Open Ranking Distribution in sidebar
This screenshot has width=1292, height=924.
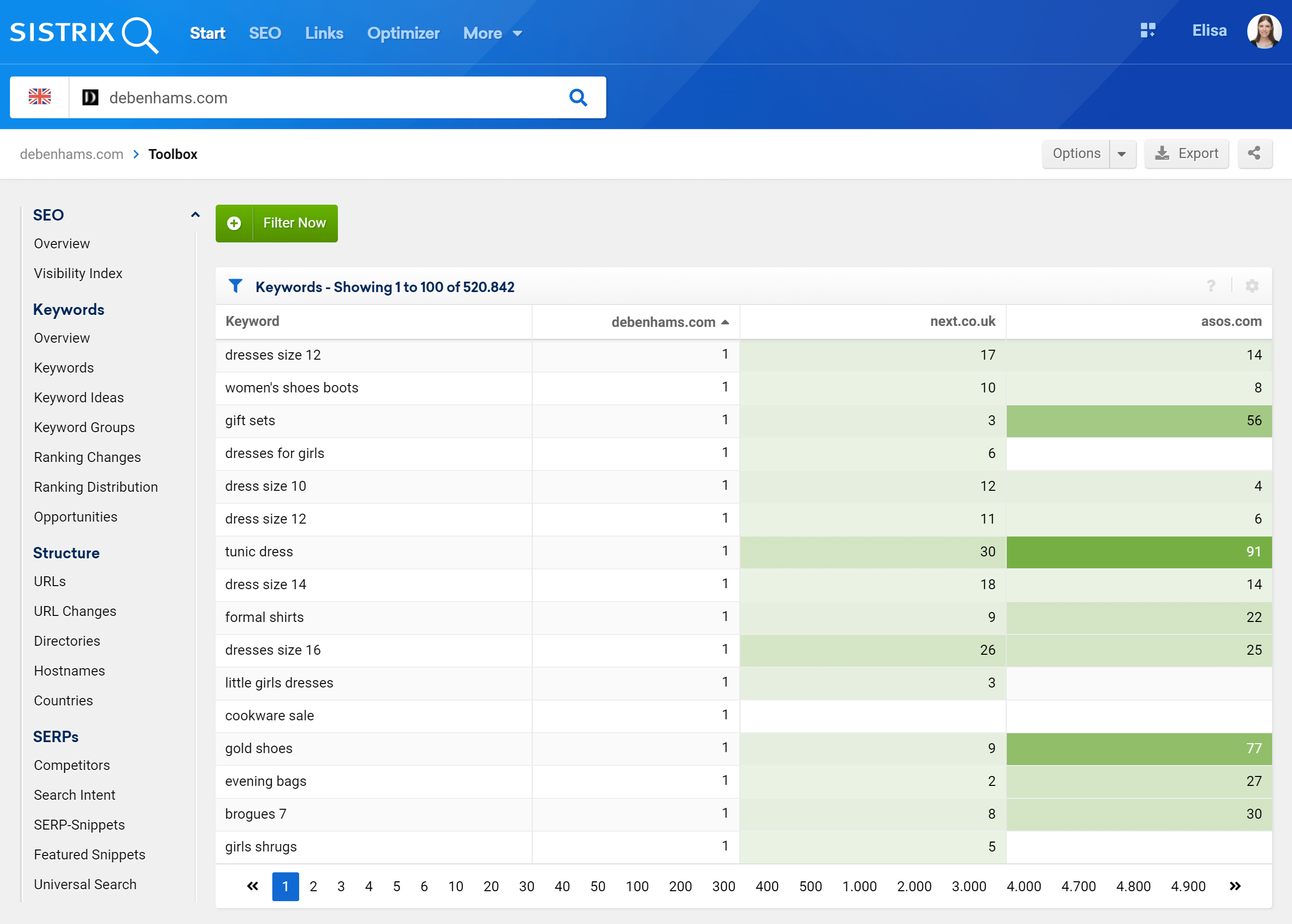[x=95, y=487]
